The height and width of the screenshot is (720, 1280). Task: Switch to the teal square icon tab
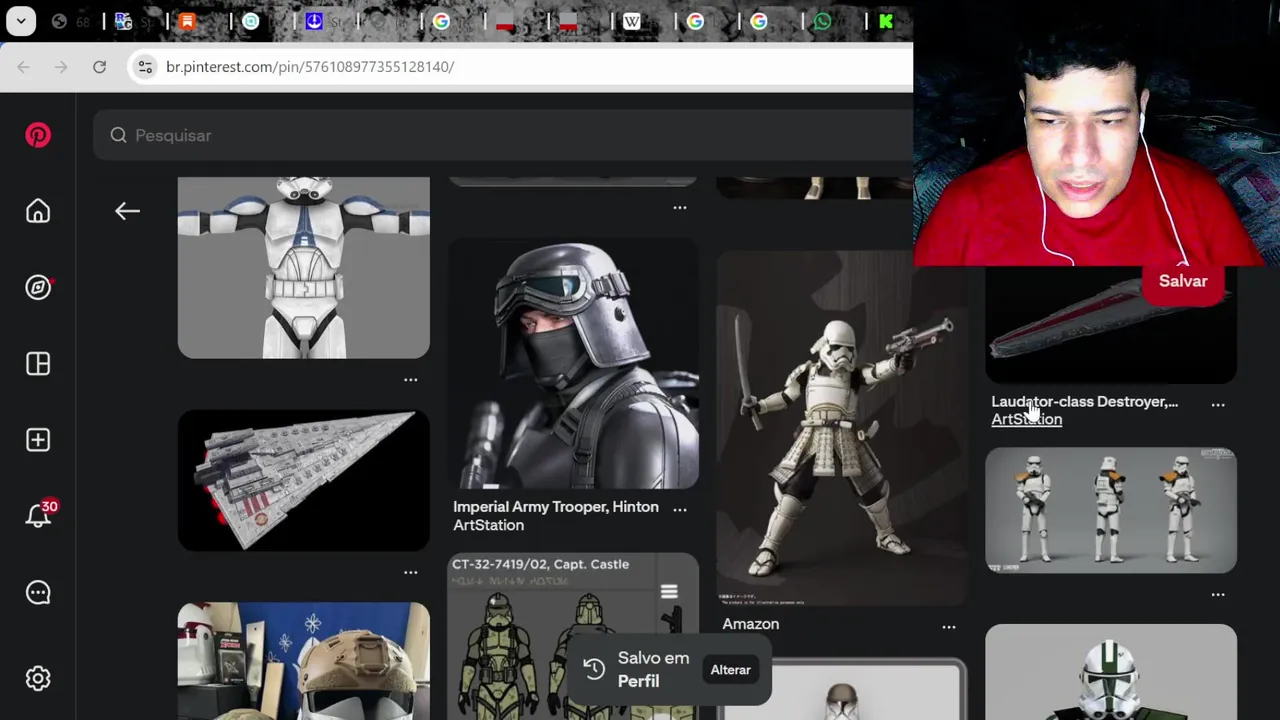coord(251,21)
